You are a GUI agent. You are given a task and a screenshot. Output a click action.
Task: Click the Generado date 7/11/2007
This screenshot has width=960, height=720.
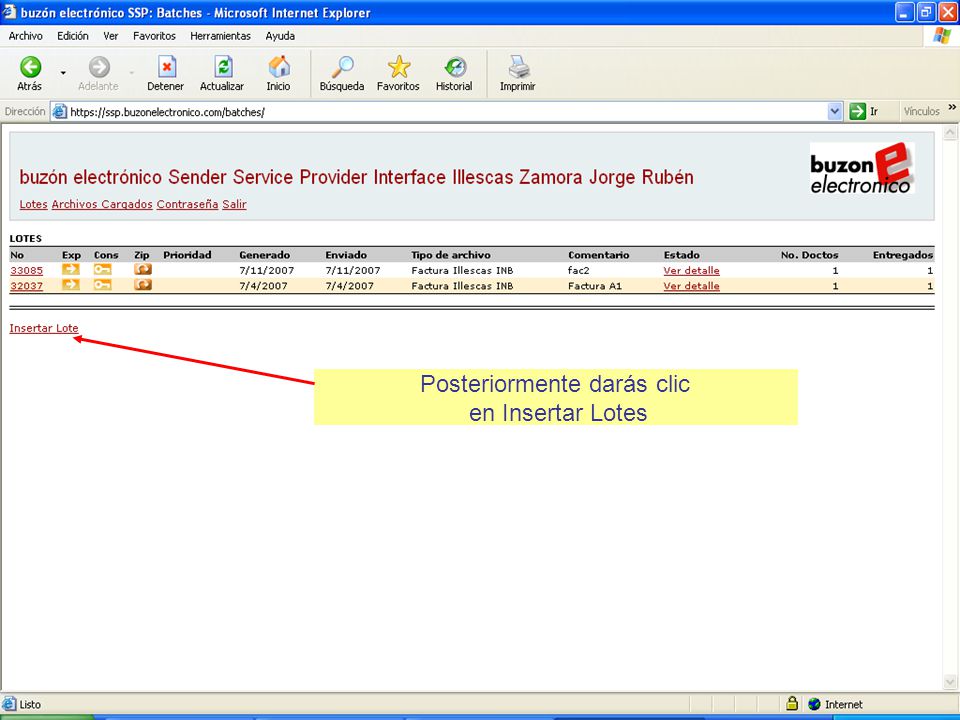[x=267, y=271]
